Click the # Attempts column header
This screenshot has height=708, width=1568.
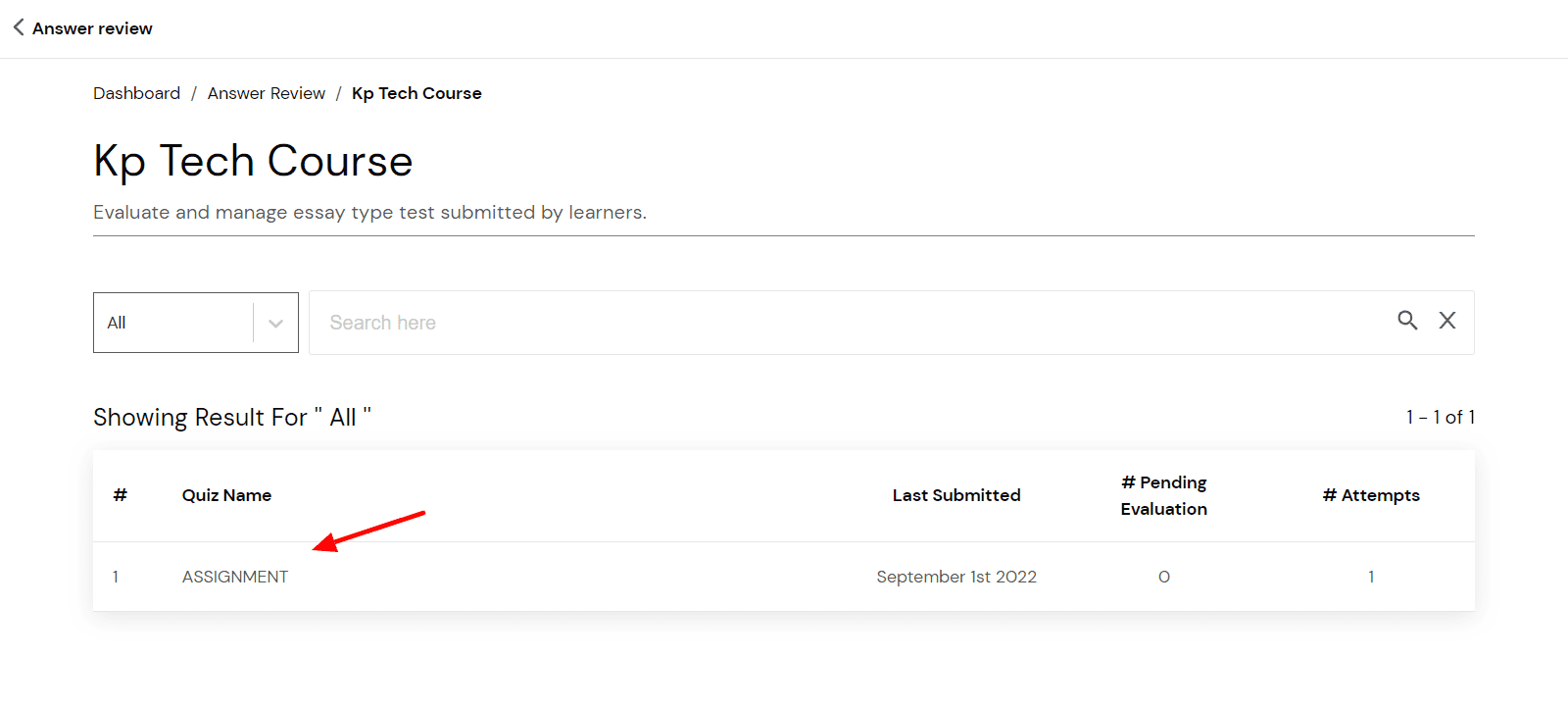pos(1371,495)
